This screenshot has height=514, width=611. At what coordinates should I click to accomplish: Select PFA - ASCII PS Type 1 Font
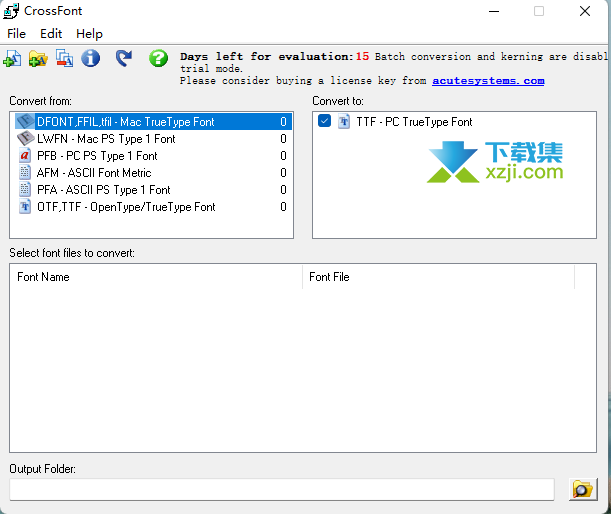coord(153,190)
